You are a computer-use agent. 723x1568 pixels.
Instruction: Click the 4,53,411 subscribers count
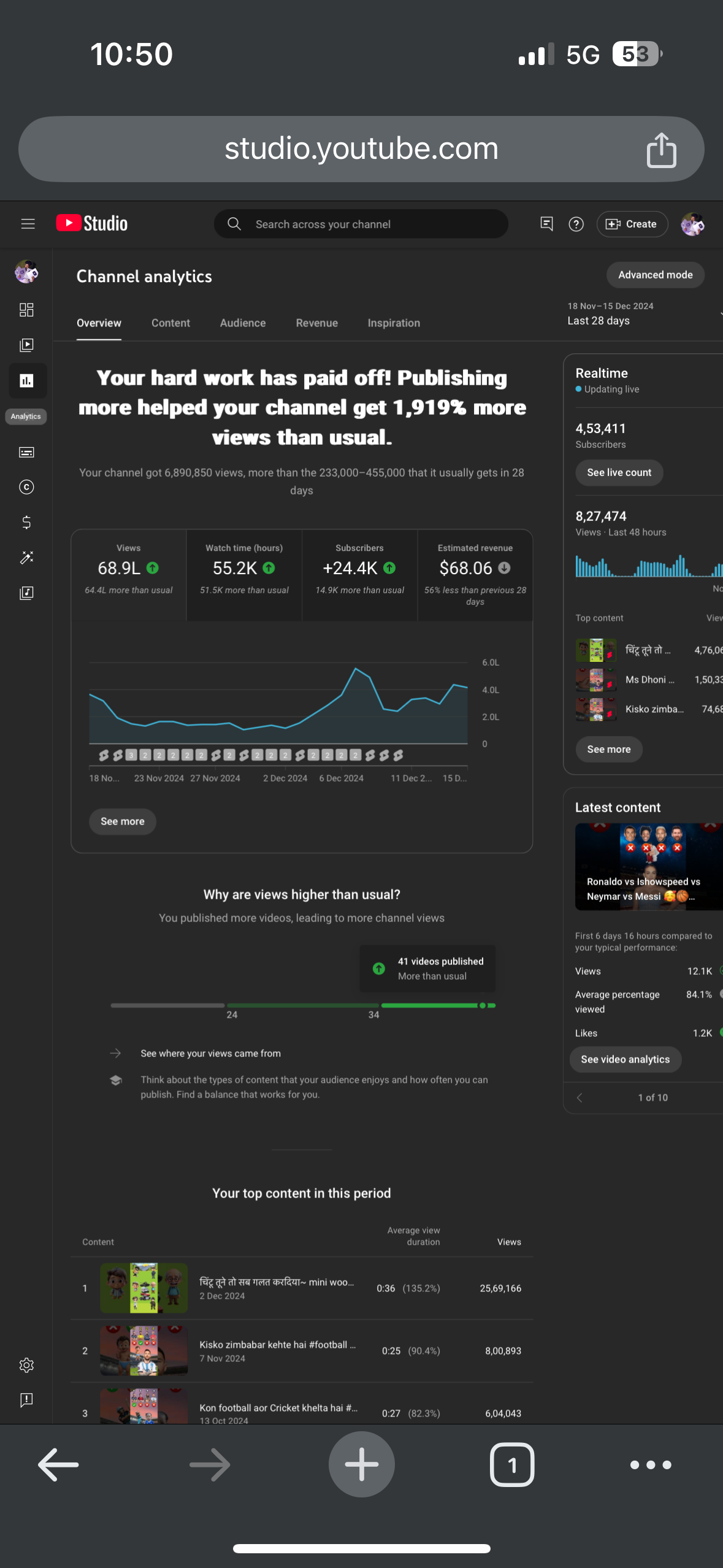tap(600, 428)
